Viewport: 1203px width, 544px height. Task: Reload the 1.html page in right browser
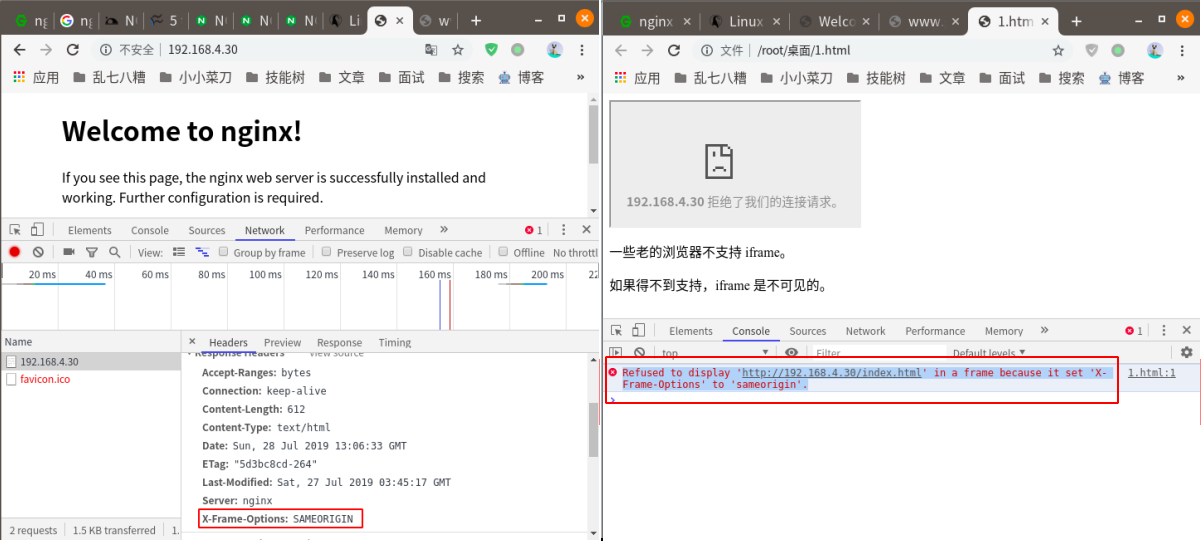pyautogui.click(x=674, y=50)
